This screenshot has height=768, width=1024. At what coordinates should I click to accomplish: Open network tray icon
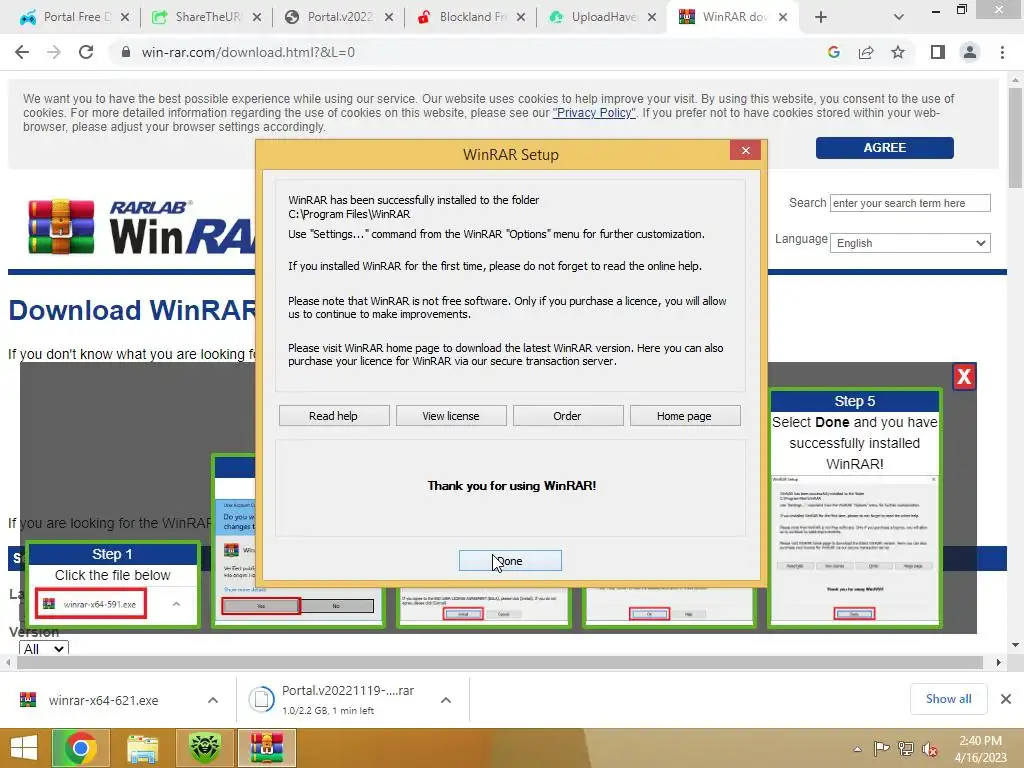point(905,748)
